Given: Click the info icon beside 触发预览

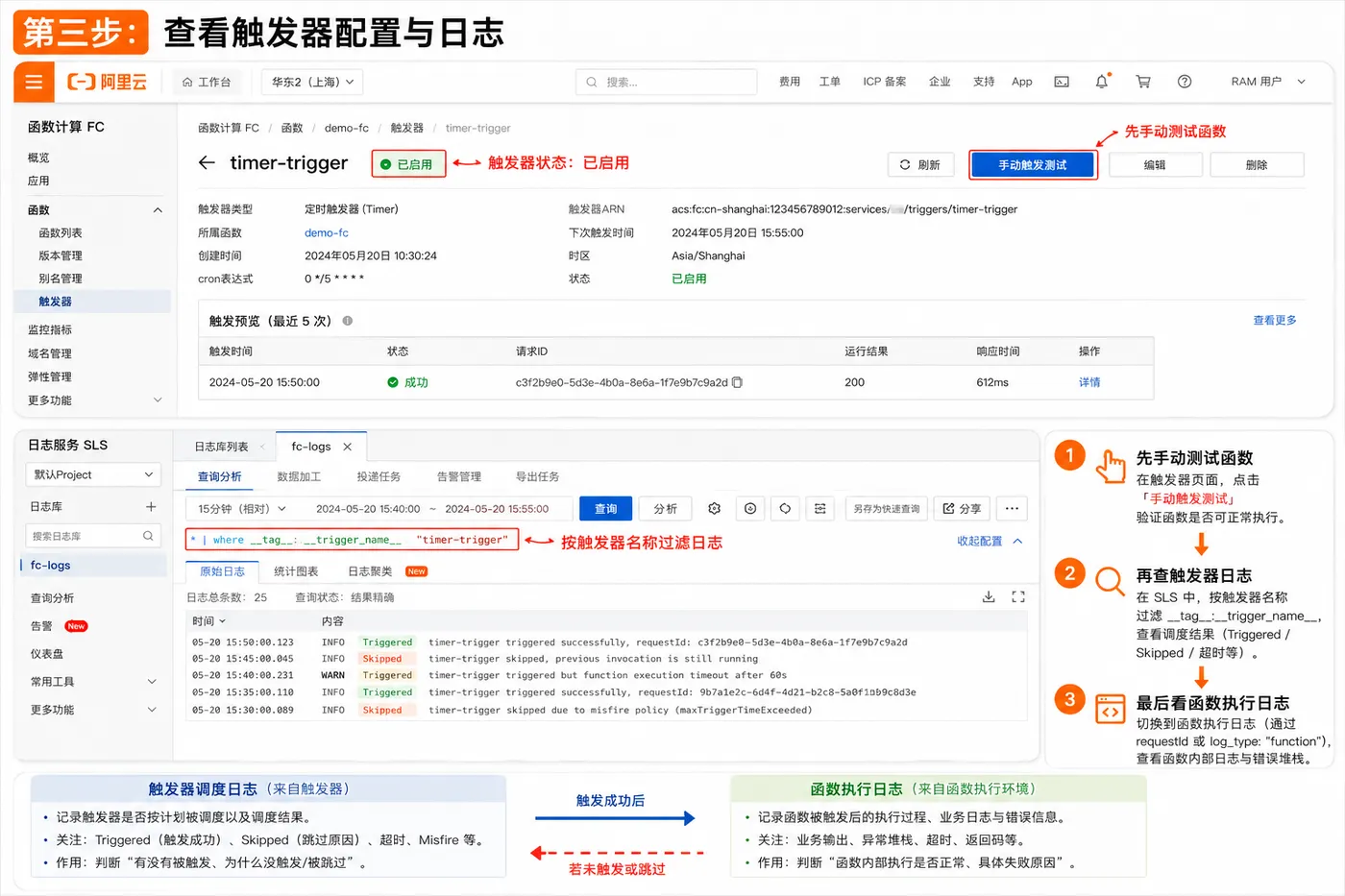Looking at the screenshot, I should click(x=348, y=321).
